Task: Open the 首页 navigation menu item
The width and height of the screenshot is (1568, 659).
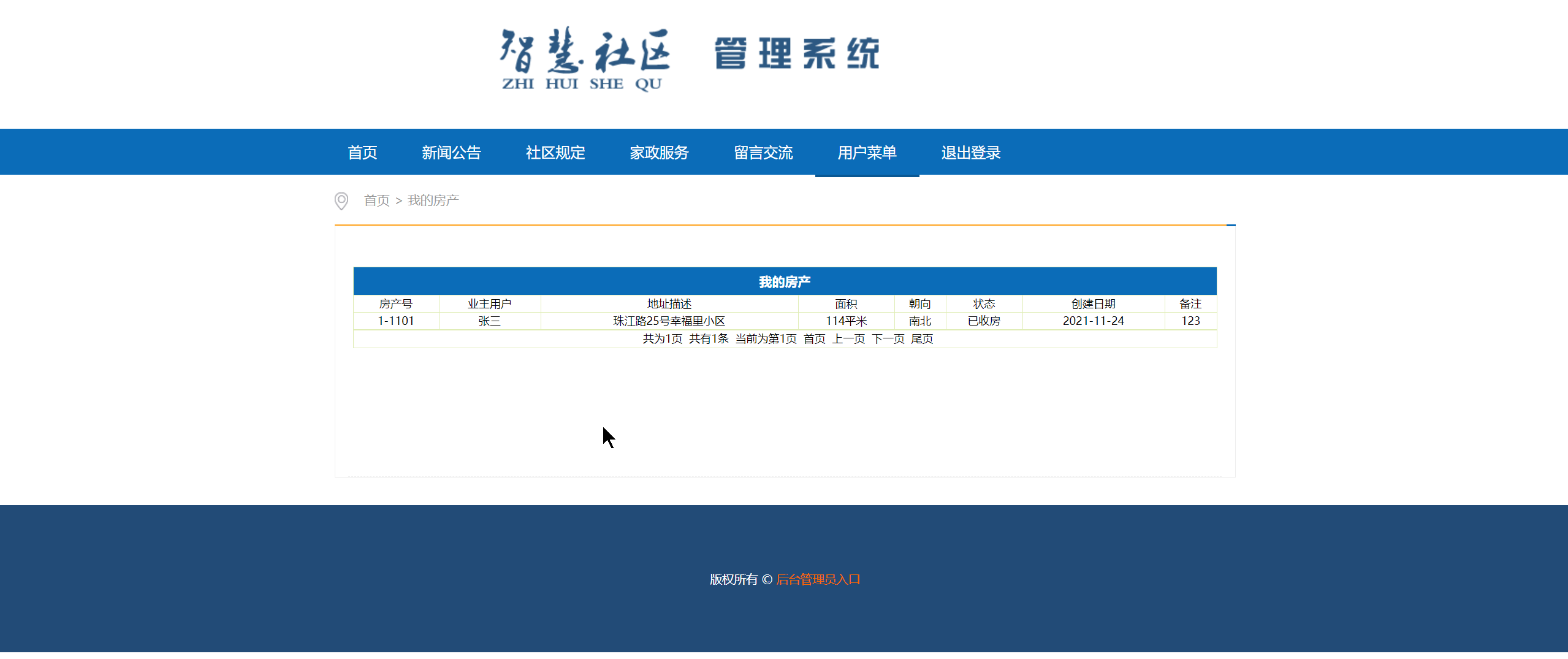Action: point(362,153)
